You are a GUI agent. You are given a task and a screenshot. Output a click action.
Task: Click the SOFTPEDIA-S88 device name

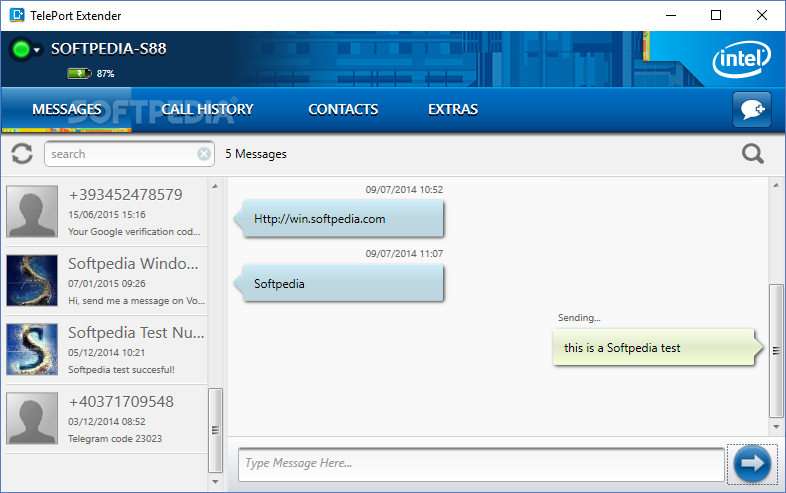coord(109,49)
